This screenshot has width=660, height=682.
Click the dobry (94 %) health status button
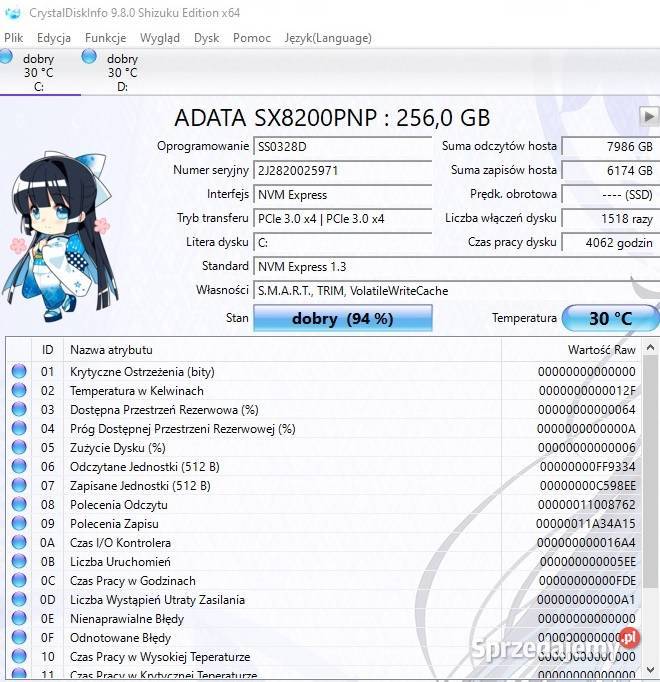(x=342, y=318)
